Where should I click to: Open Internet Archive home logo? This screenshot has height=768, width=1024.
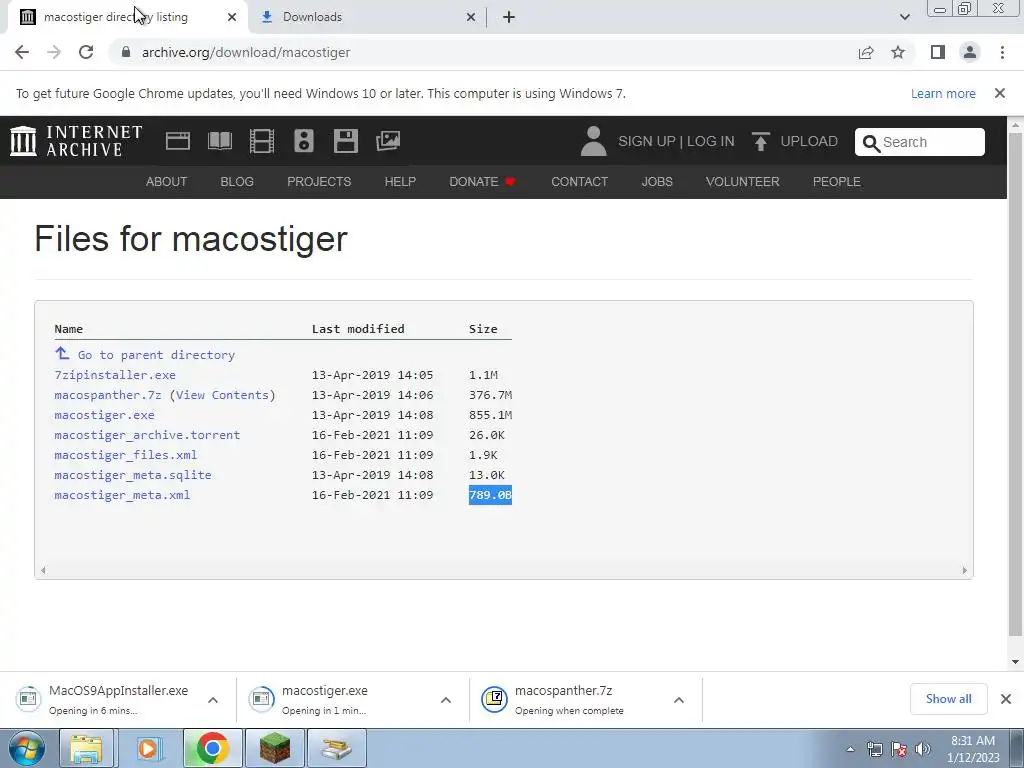(x=76, y=141)
